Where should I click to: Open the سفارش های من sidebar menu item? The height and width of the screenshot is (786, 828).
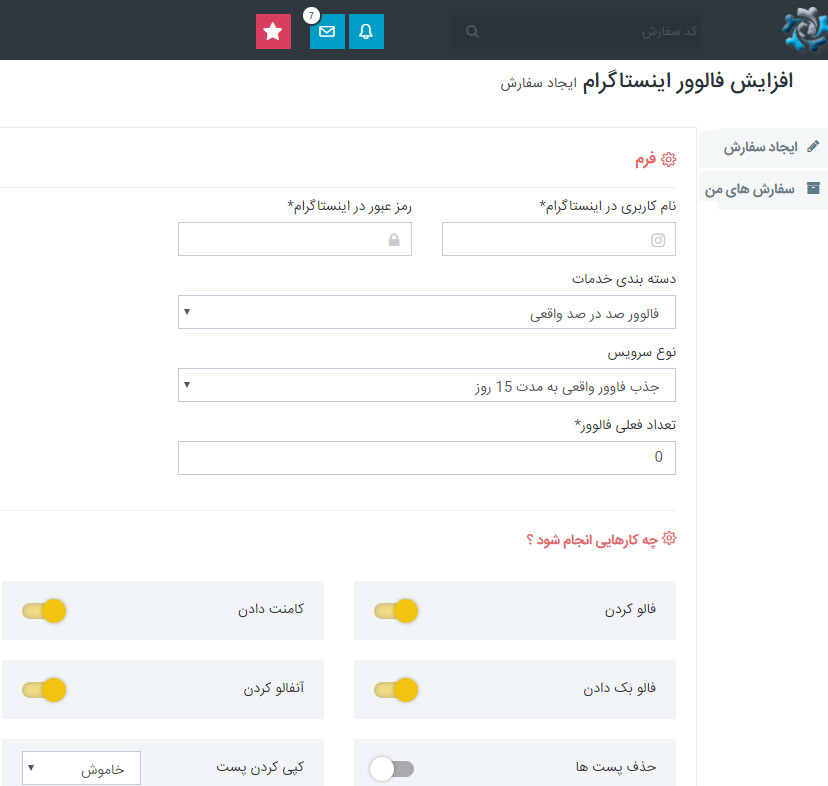(x=764, y=189)
